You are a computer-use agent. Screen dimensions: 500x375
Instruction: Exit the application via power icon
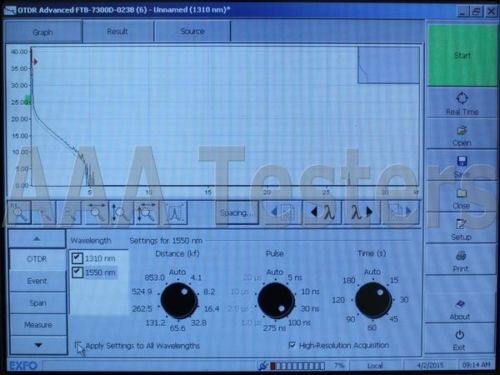coord(459,339)
